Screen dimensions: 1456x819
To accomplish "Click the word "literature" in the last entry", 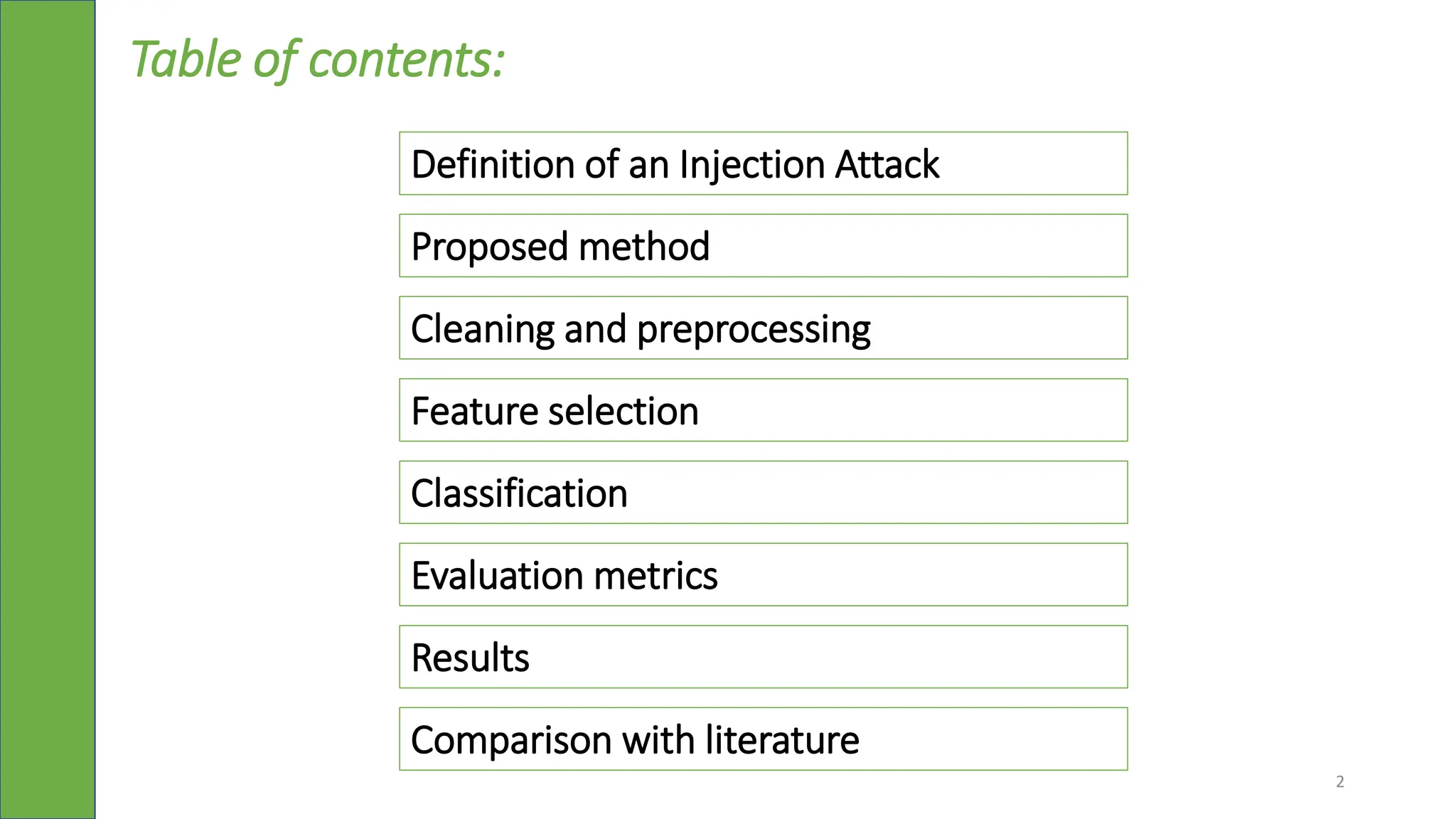I will (782, 740).
